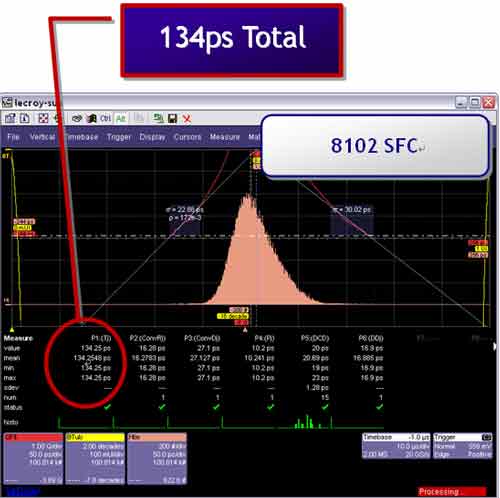Open the red-header trace descriptor box

[33, 459]
